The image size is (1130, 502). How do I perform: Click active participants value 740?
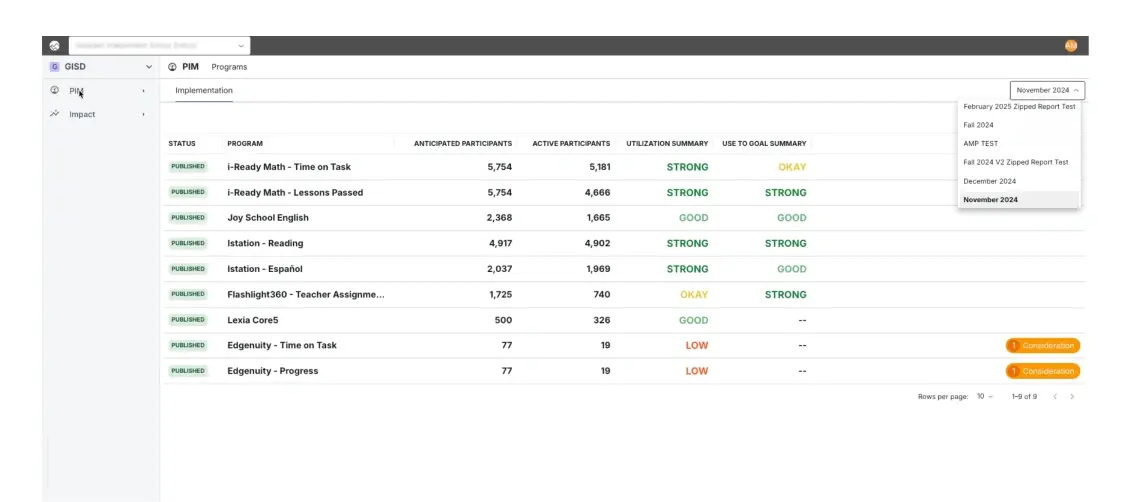602,295
